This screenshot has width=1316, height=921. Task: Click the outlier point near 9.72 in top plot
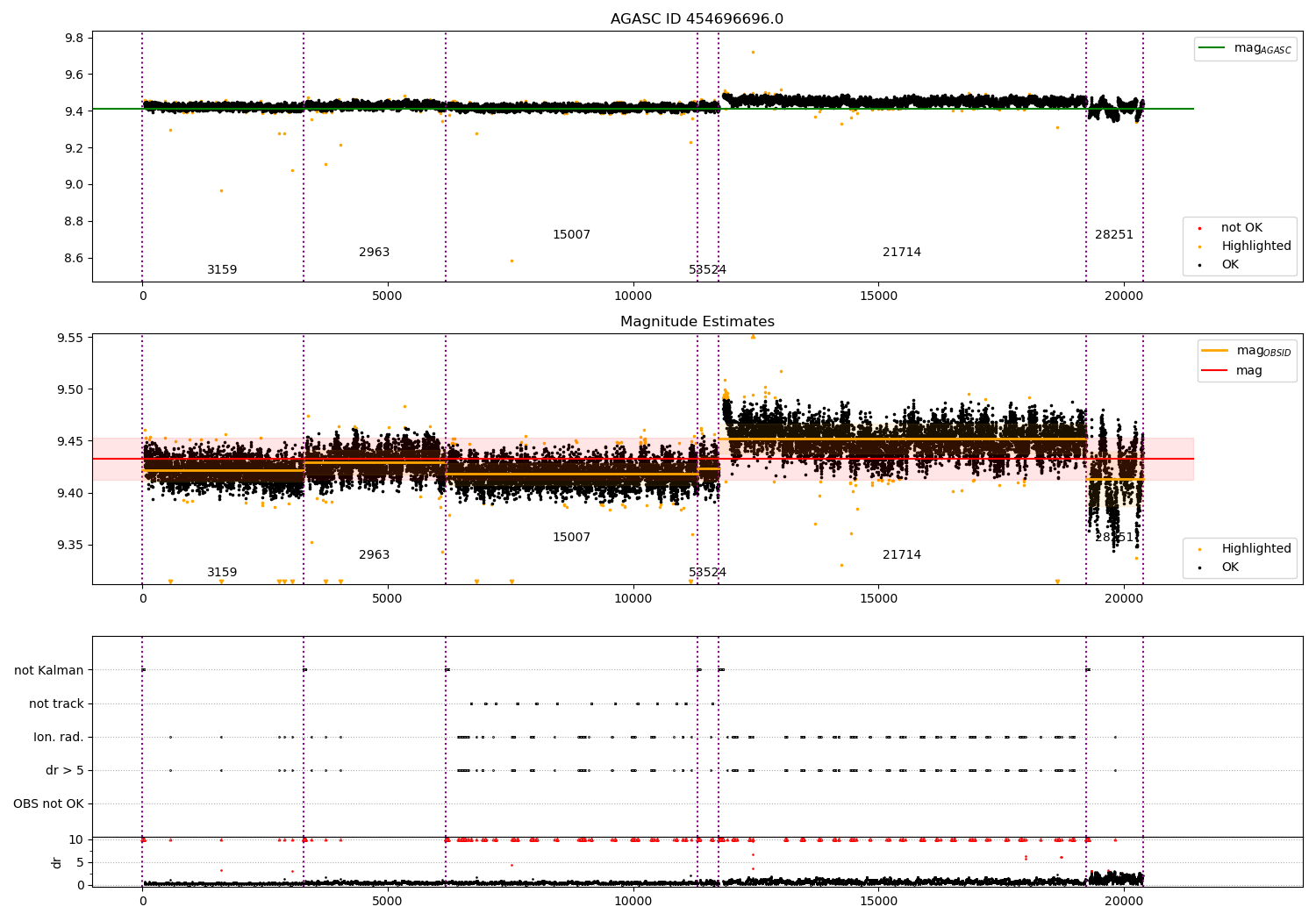[x=753, y=52]
